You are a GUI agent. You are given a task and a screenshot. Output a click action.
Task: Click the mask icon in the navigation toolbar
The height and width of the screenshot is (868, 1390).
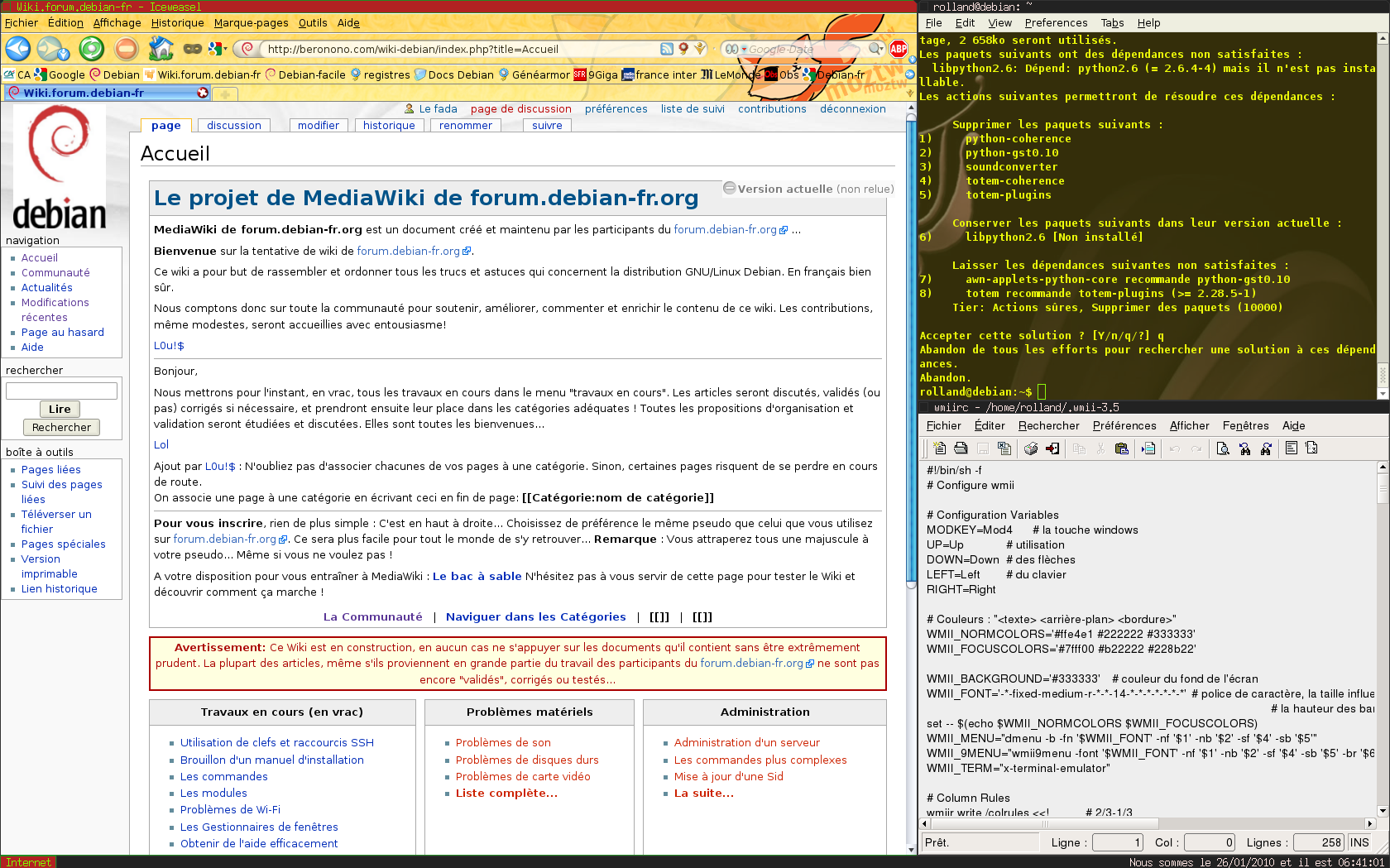[193, 49]
